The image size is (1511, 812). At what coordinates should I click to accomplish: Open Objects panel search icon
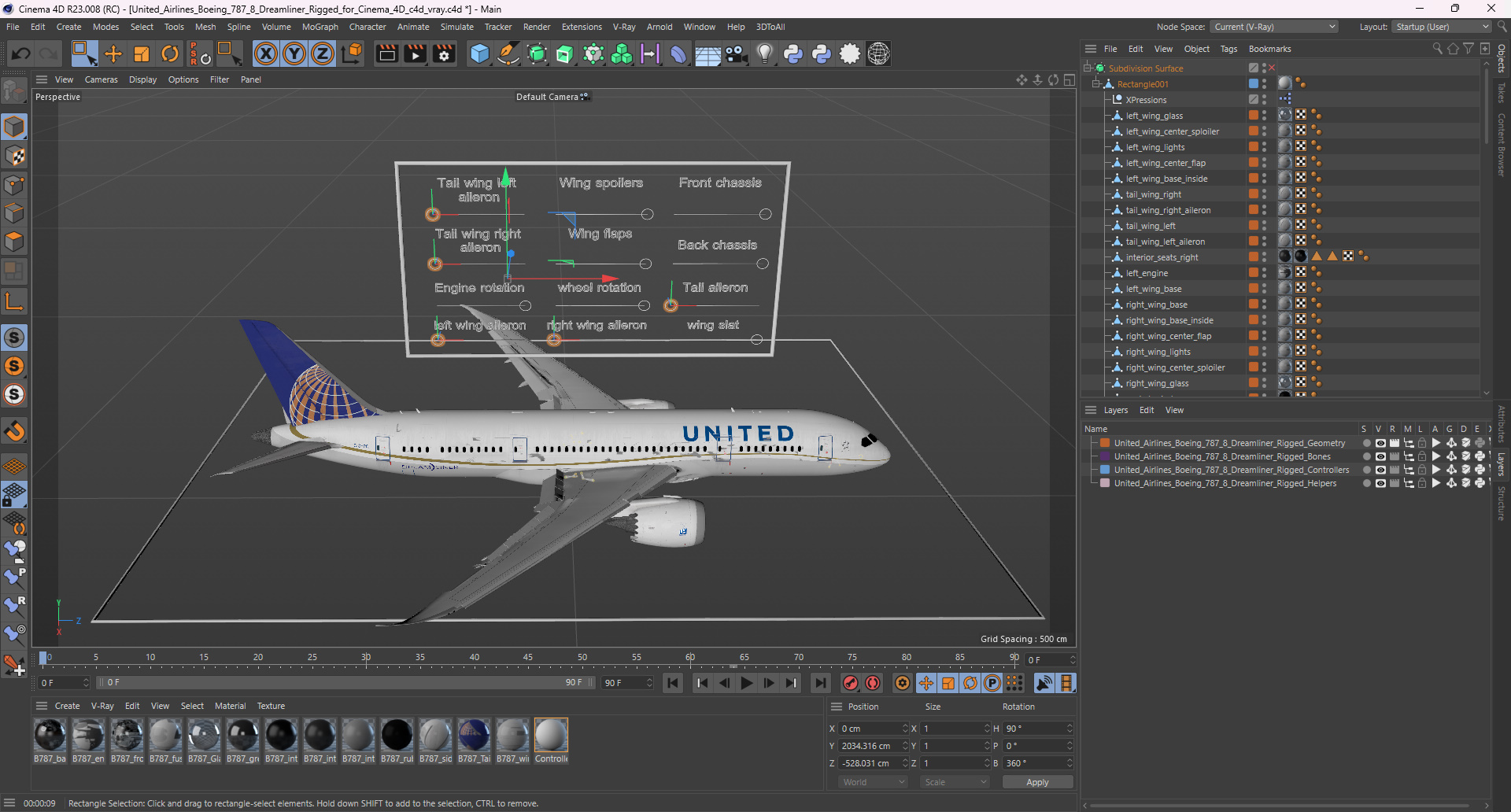point(1437,49)
